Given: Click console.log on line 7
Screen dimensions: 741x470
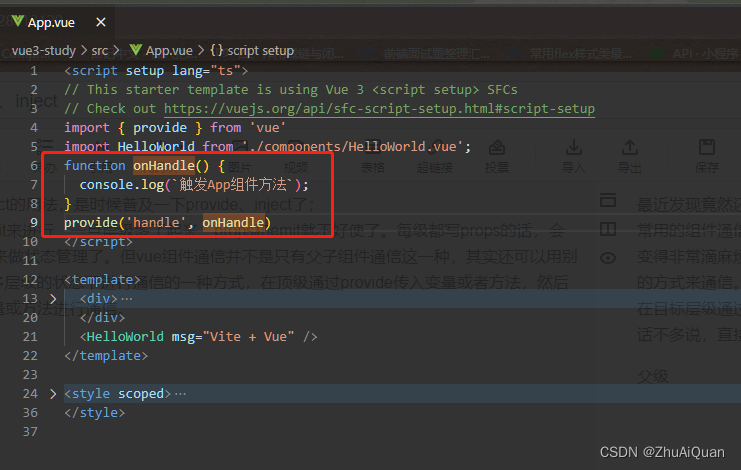Looking at the screenshot, I should 121,185.
